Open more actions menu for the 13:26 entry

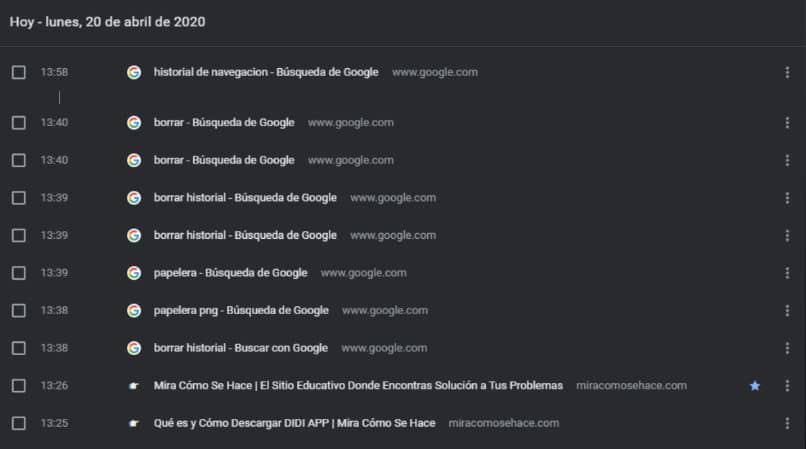788,386
